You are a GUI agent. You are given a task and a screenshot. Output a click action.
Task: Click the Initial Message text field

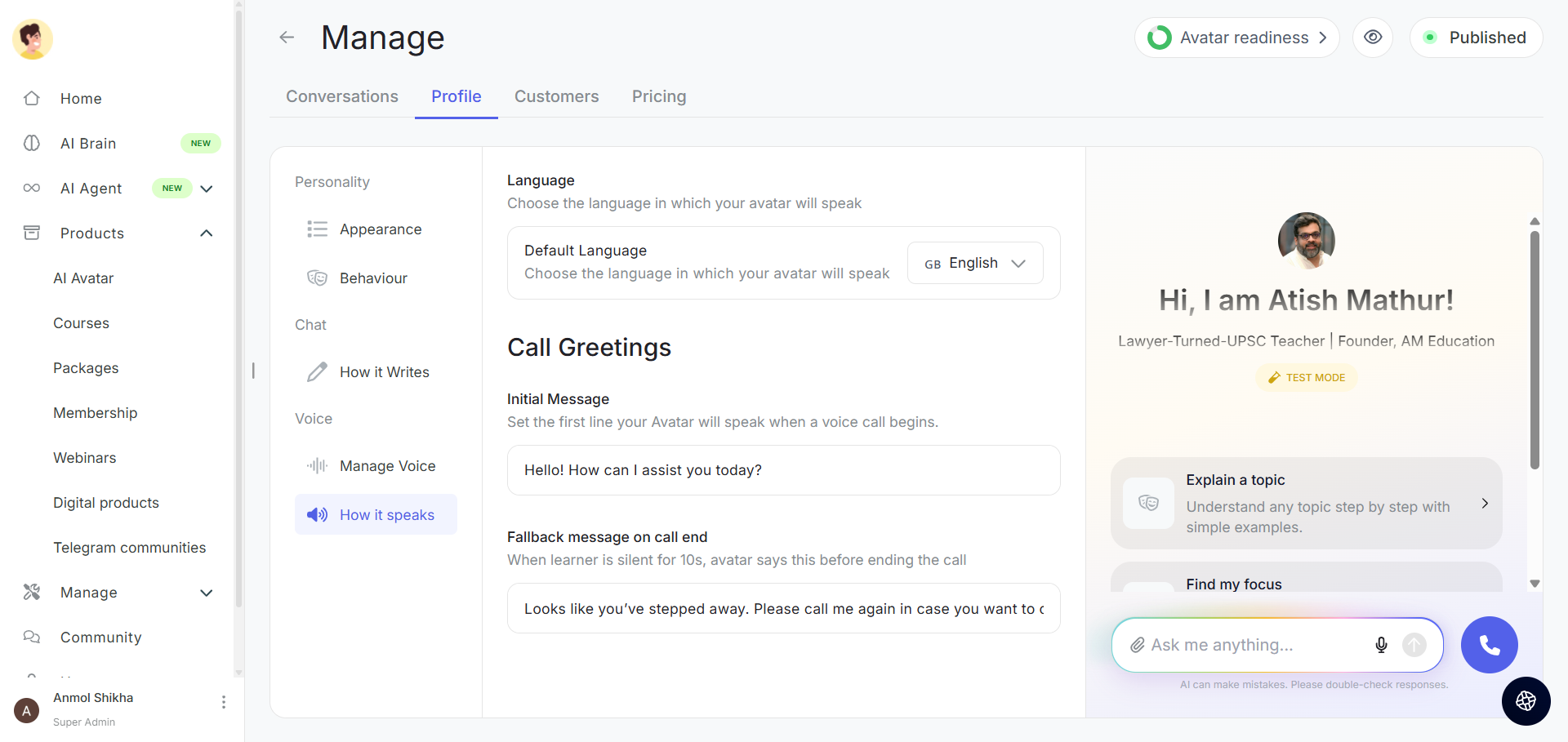tap(783, 470)
